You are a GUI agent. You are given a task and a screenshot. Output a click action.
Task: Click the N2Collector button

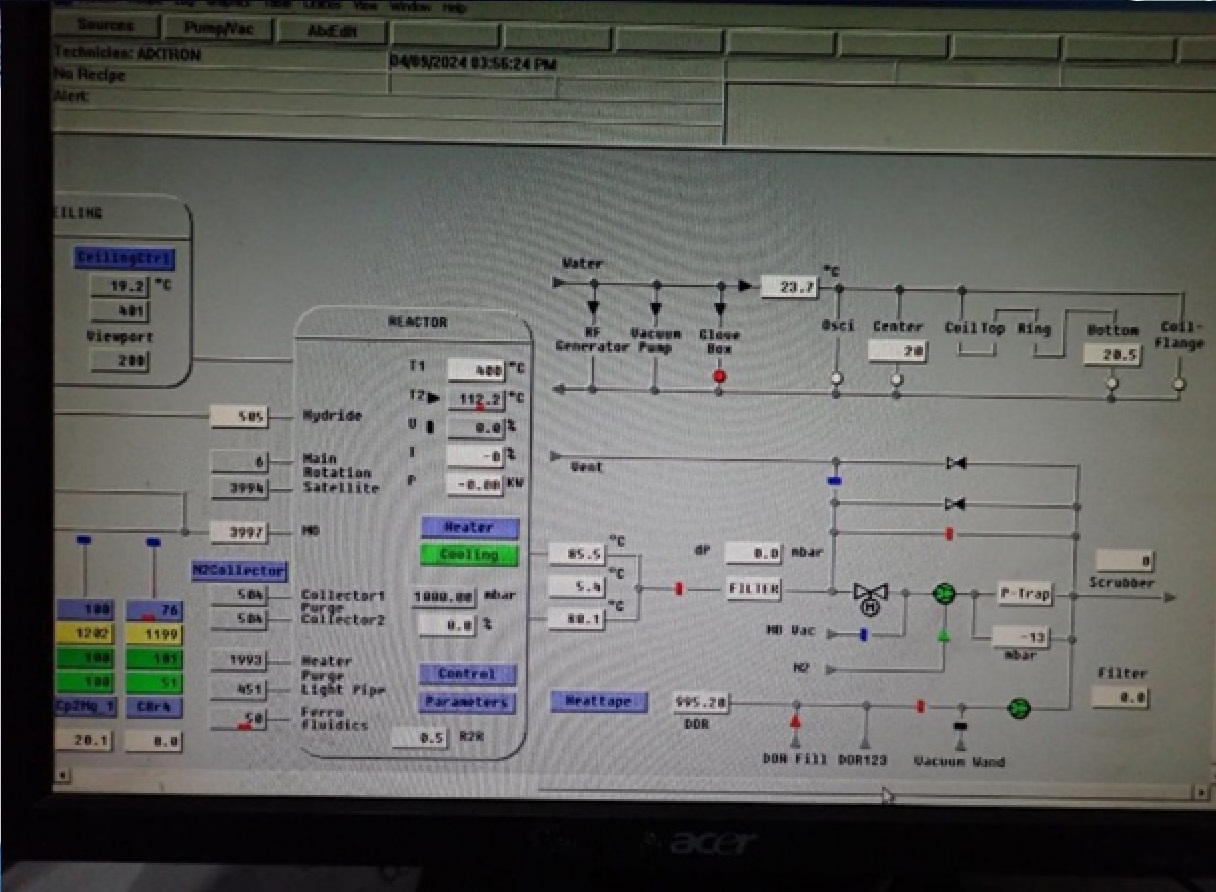pos(239,571)
